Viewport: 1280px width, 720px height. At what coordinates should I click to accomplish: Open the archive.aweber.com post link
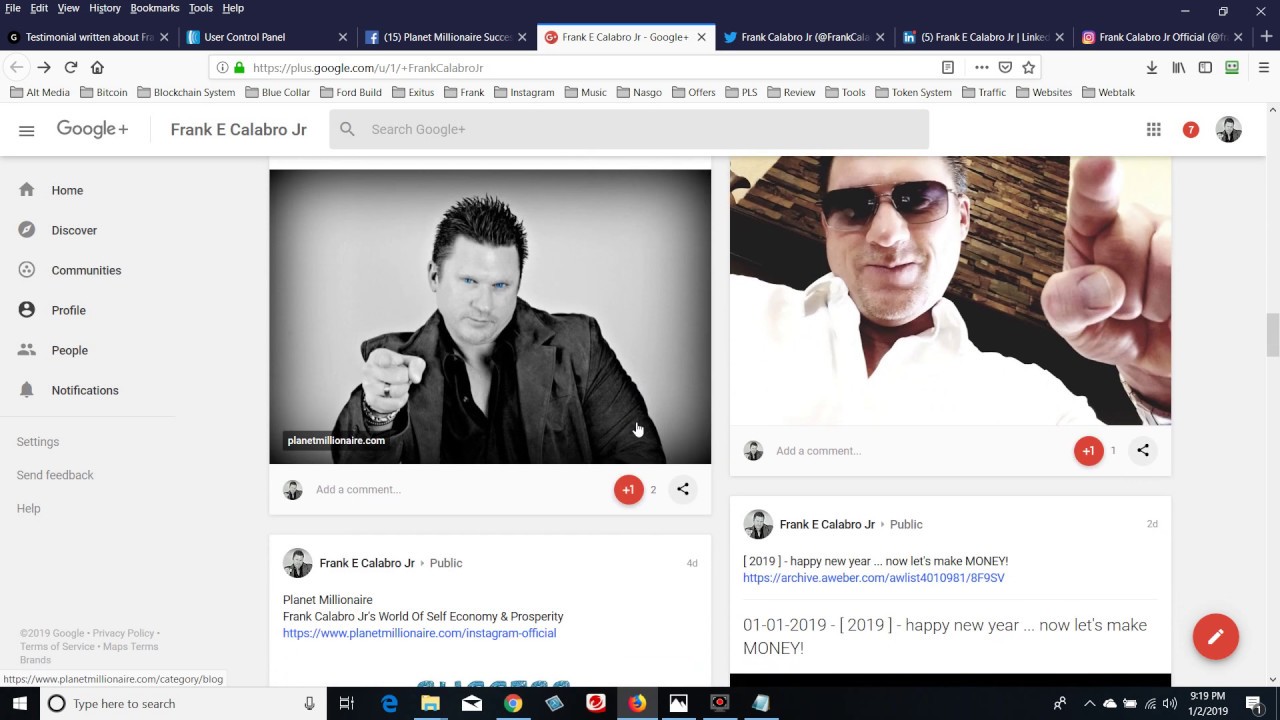[x=874, y=578]
